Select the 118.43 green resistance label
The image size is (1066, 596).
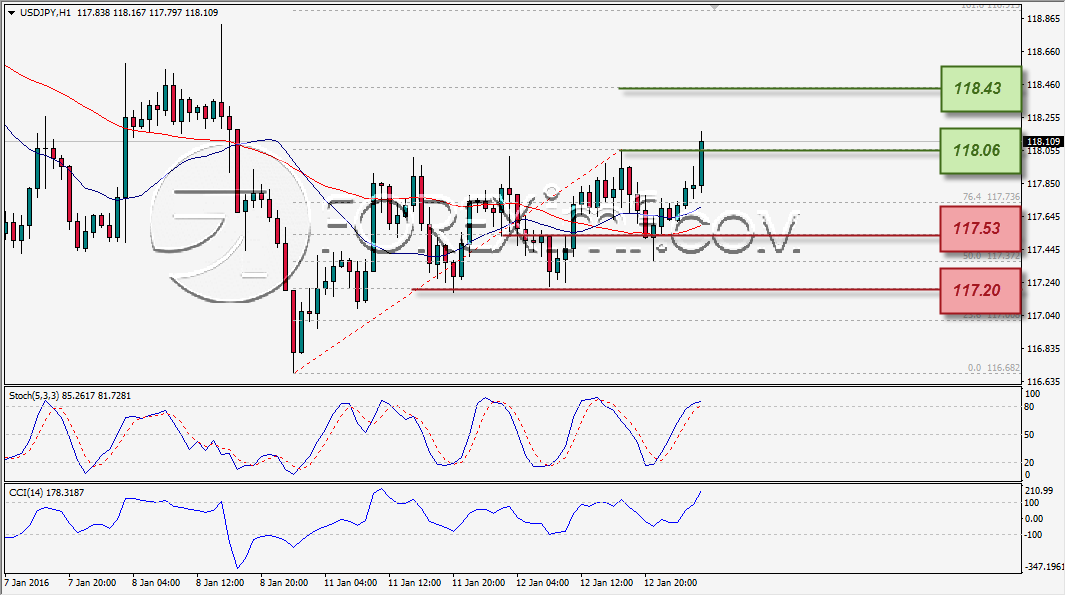980,88
